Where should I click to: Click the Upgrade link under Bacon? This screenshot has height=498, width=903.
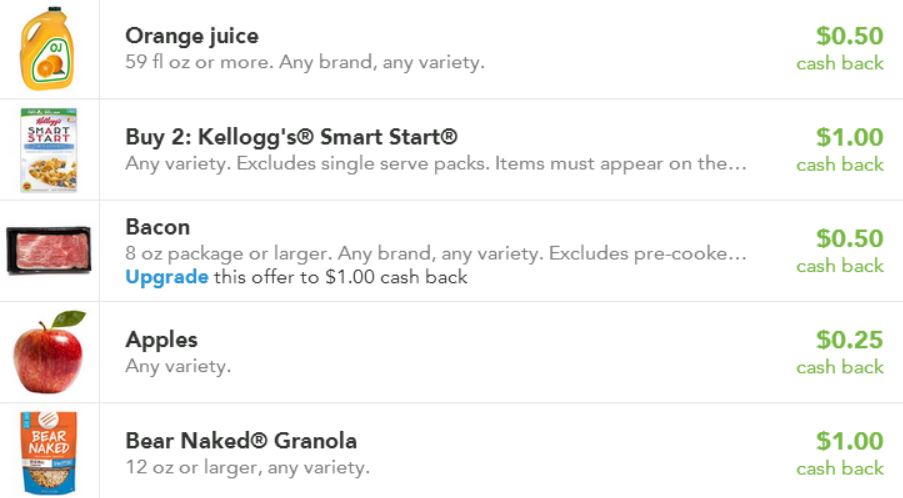tap(166, 277)
